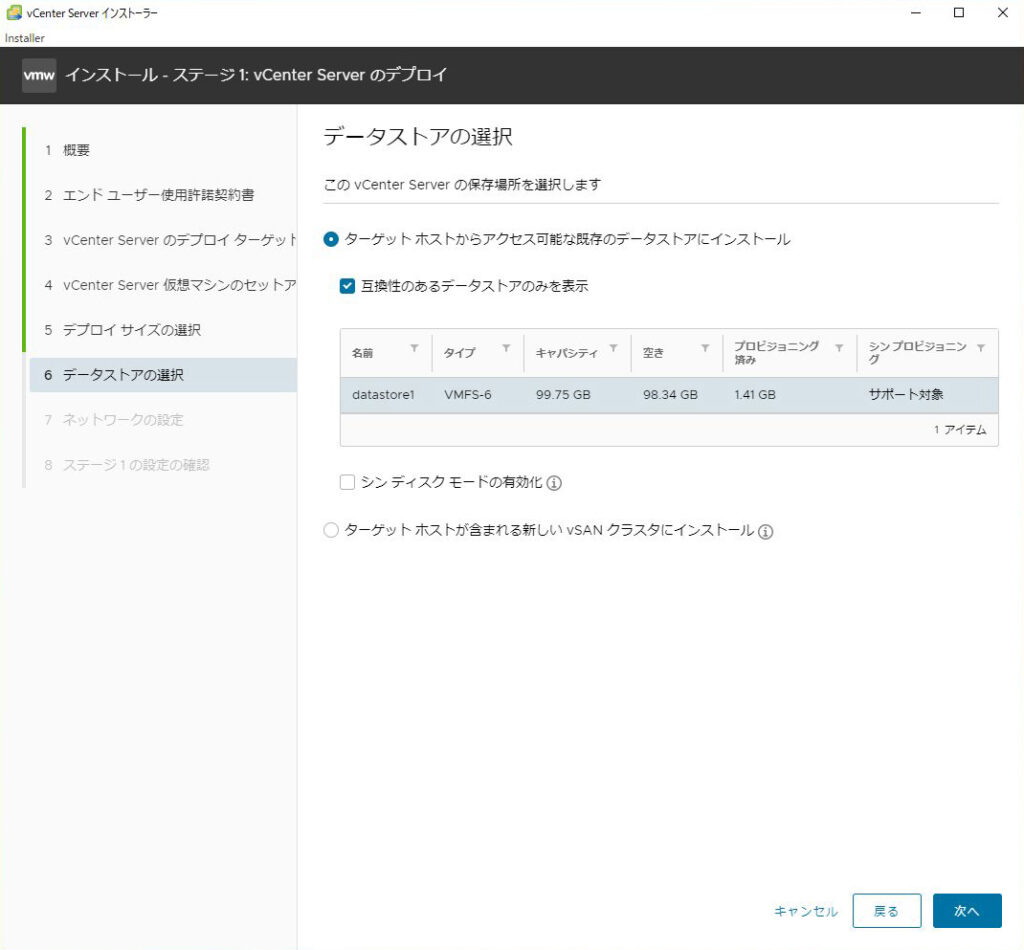Screen dimensions: 1024x950
Task: Click the 名前 column header
Action: 362,353
